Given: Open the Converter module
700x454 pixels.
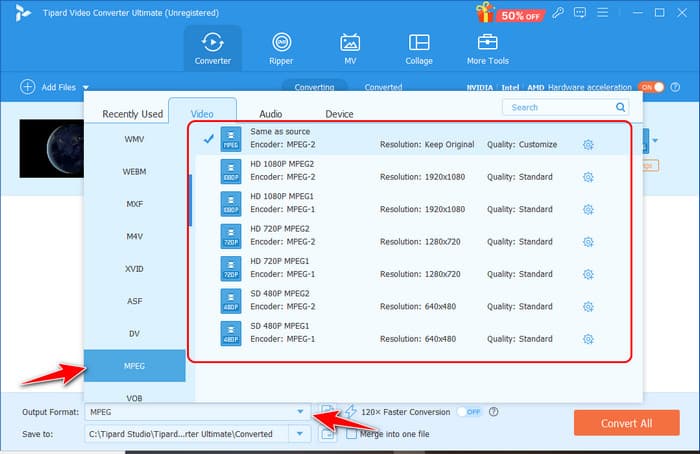Looking at the screenshot, I should pos(212,48).
